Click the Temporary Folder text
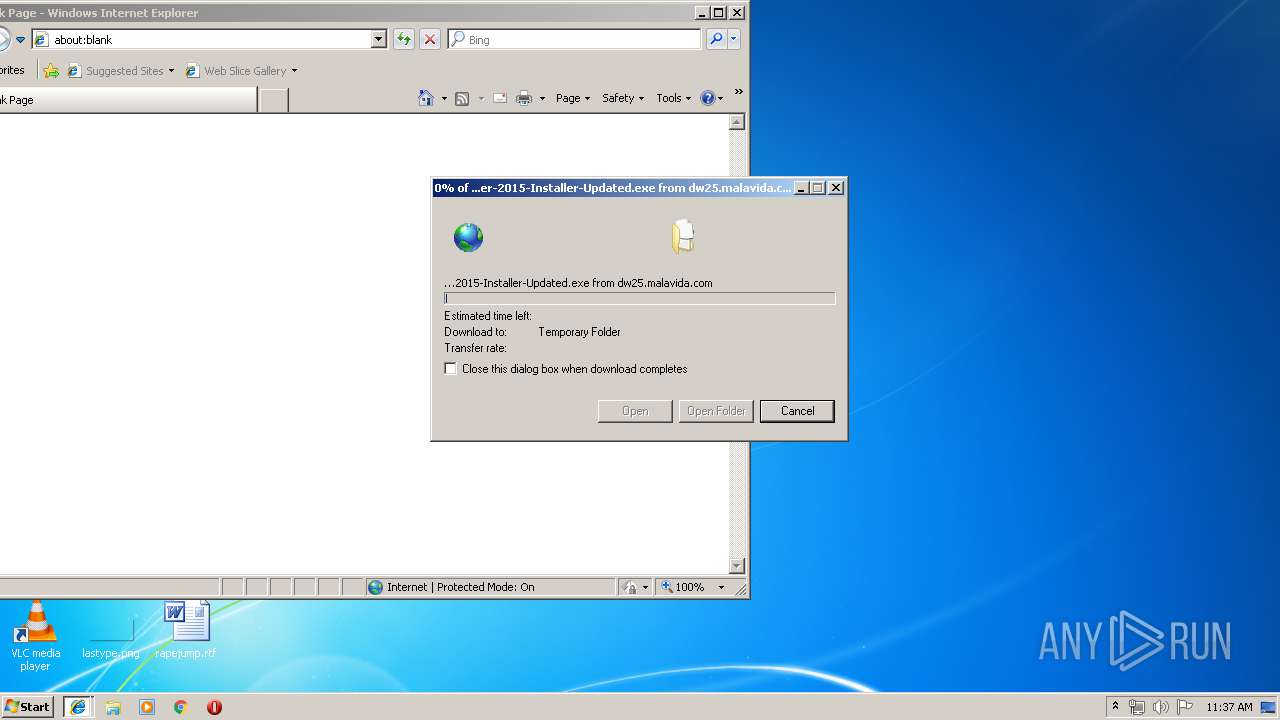Viewport: 1280px width, 720px height. 579,332
